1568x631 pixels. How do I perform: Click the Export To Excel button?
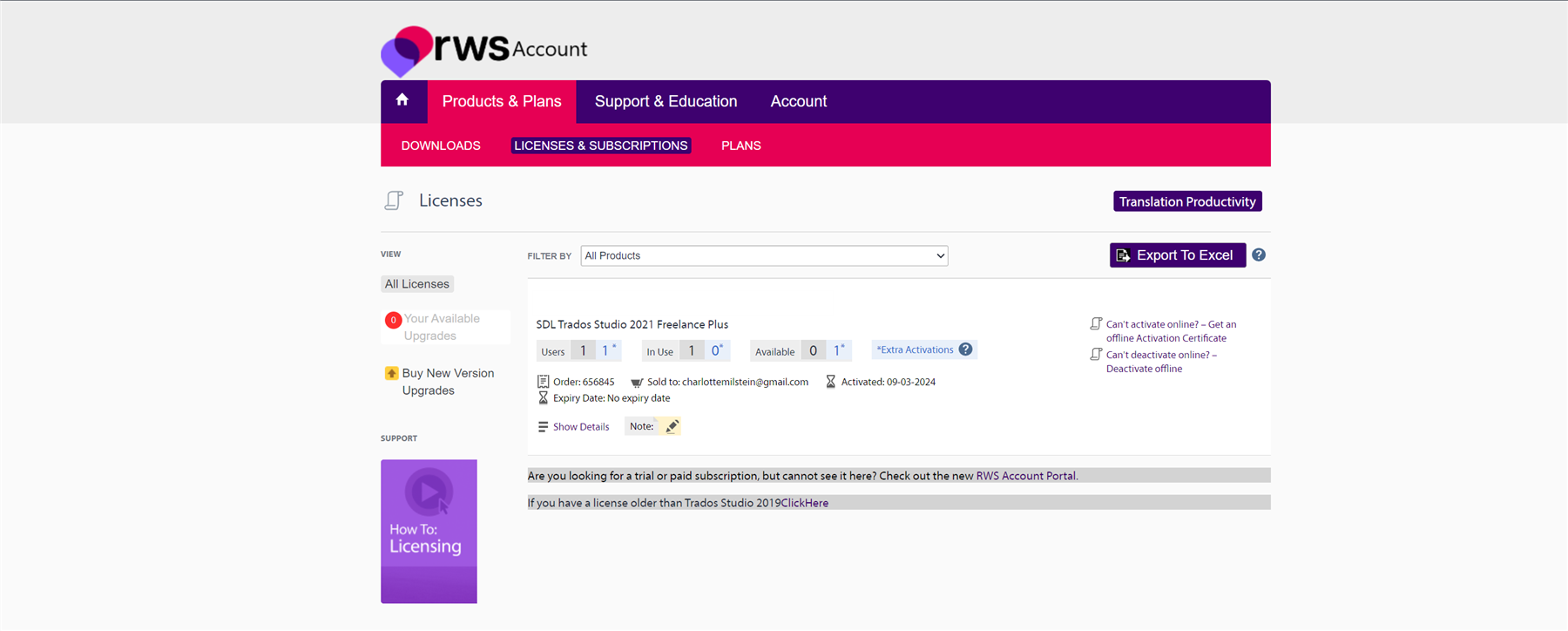(x=1178, y=255)
